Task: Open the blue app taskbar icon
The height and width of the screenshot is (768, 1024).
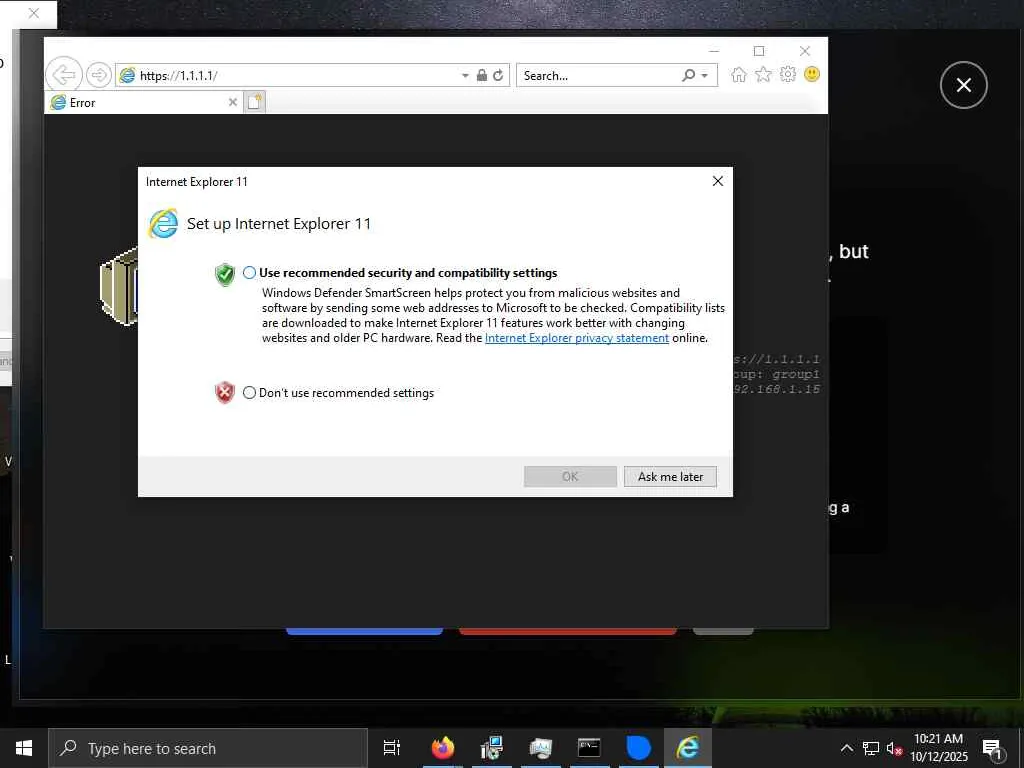Action: coord(638,748)
